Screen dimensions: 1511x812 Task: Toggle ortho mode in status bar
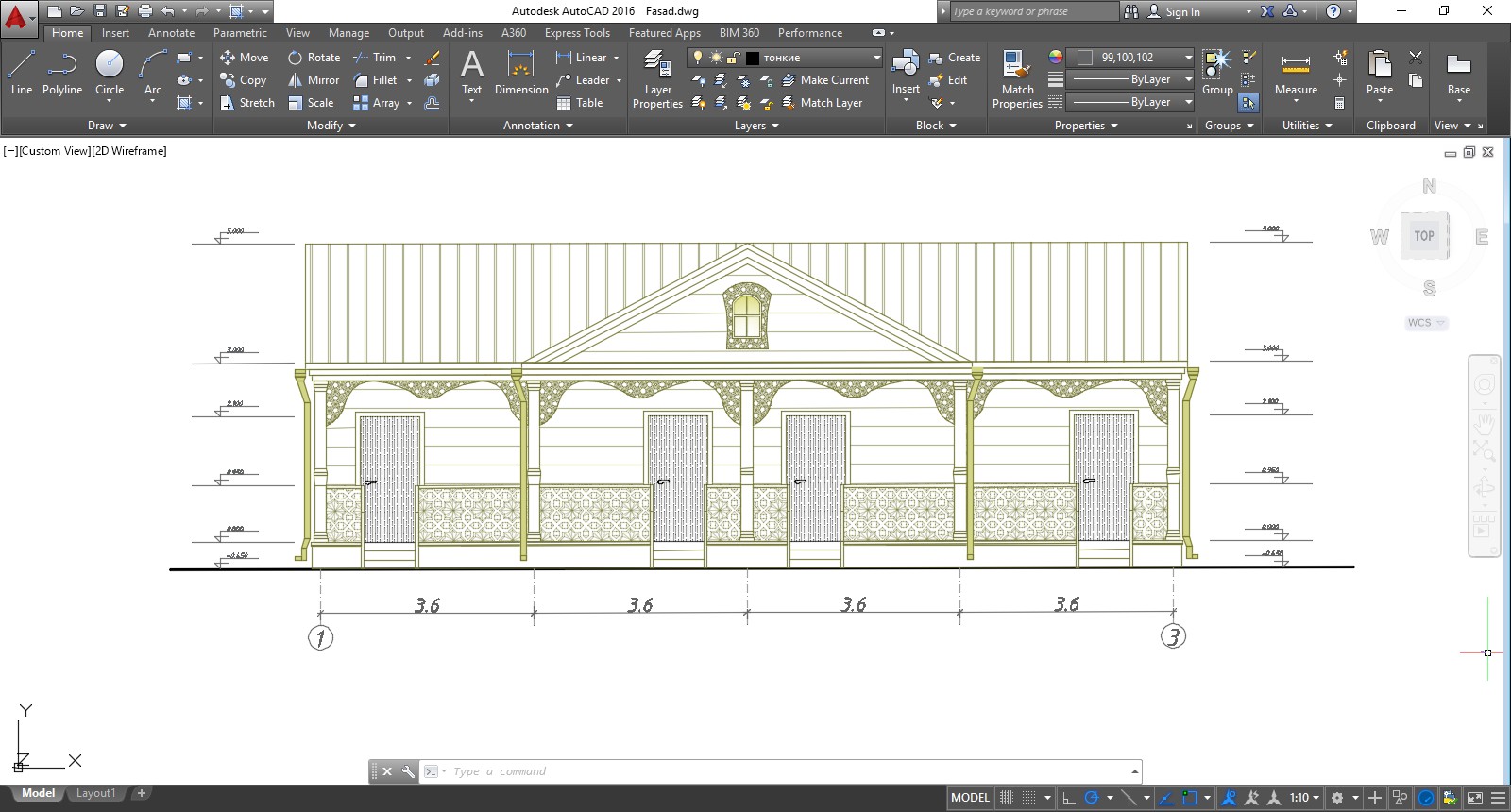point(1069,798)
